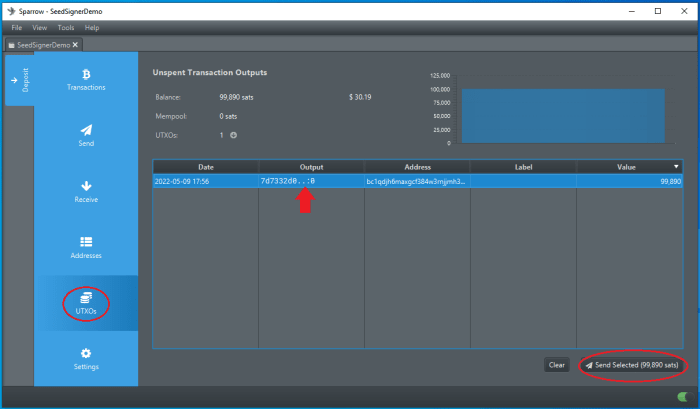Viewport: 700px width, 409px height.
Task: Click the Label cell of the UTXO row
Action: click(x=523, y=181)
